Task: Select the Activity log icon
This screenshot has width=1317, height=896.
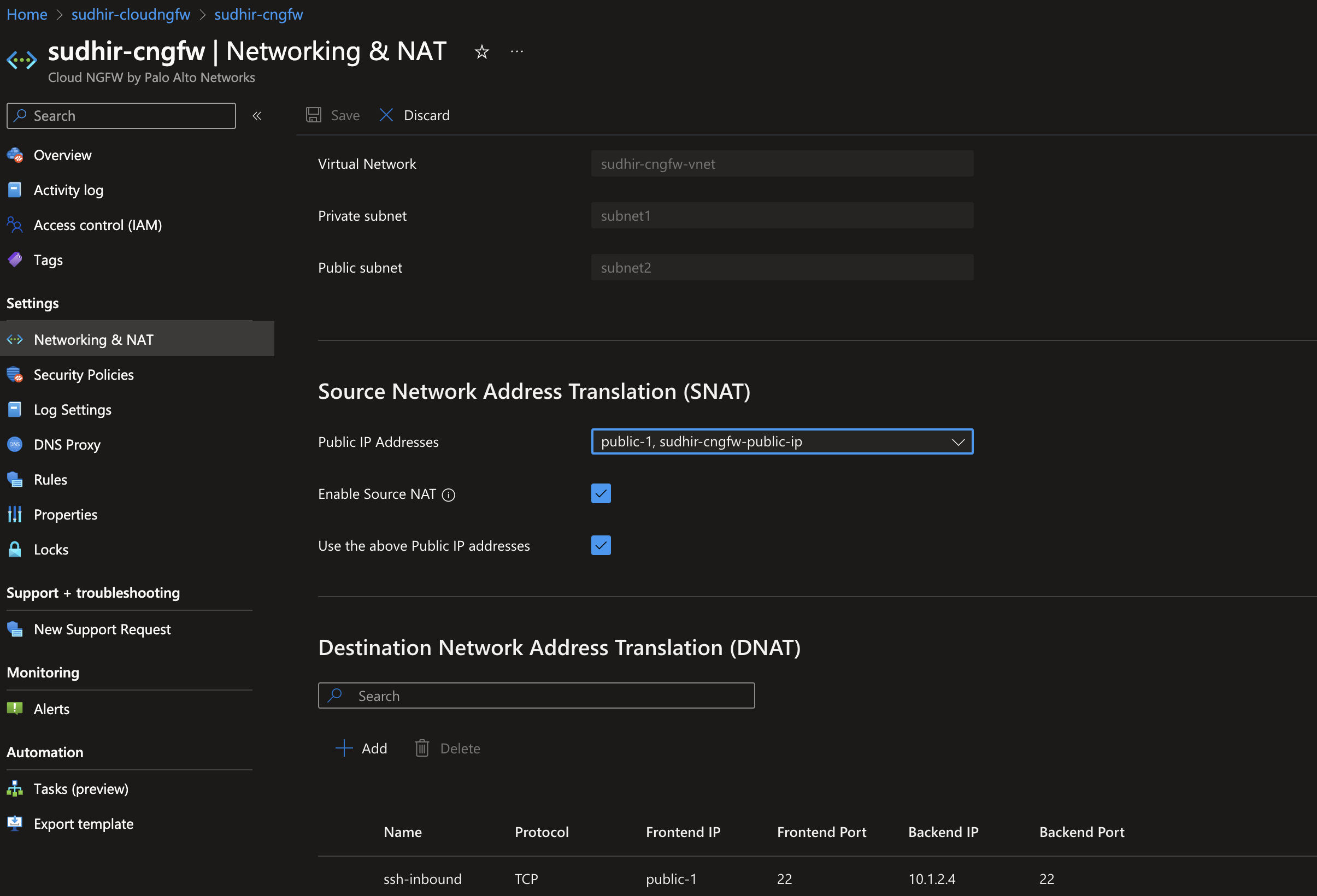Action: click(14, 190)
